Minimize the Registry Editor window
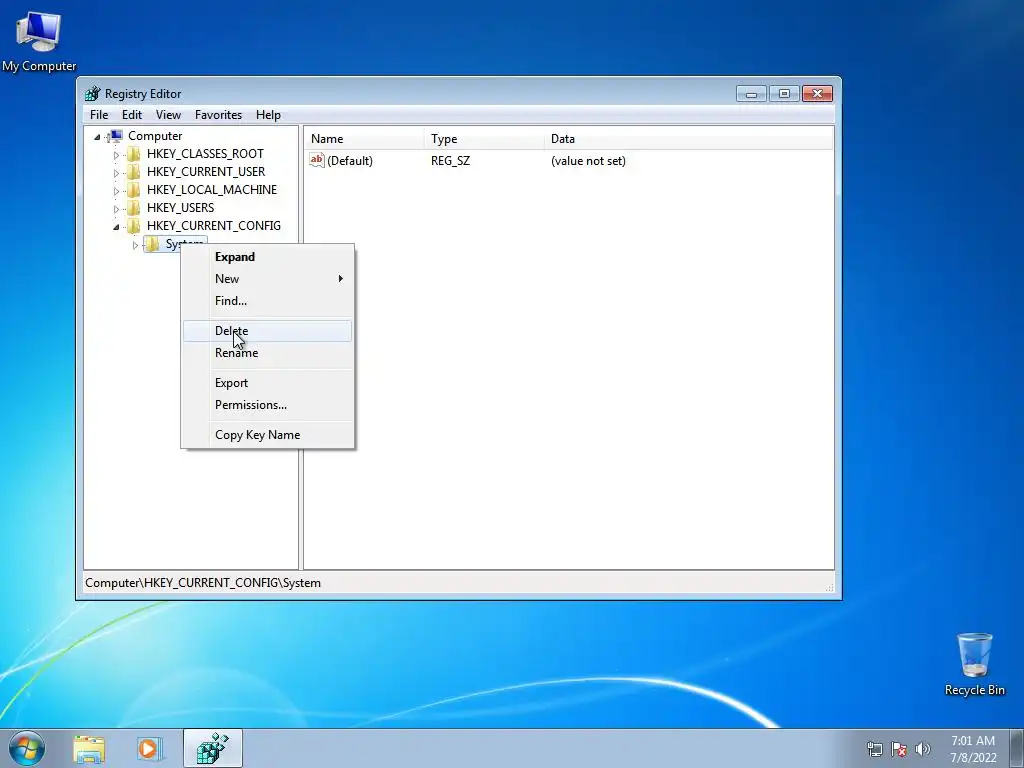Screen dimensions: 1024x768 click(752, 94)
